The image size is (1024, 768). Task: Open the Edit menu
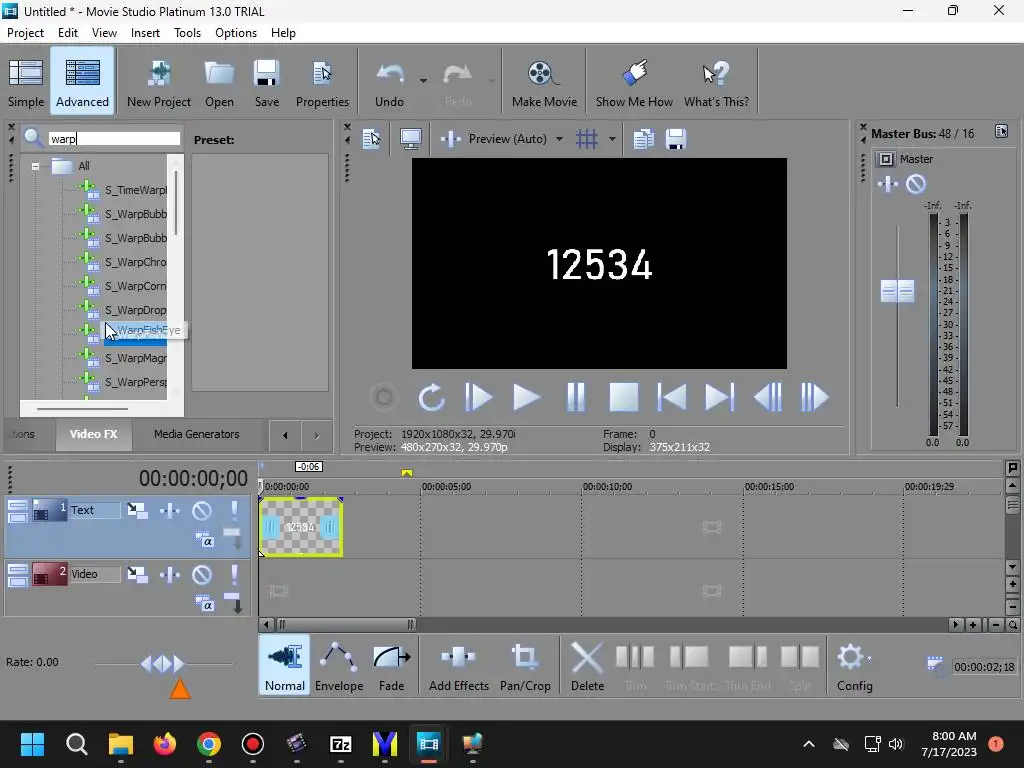point(68,33)
